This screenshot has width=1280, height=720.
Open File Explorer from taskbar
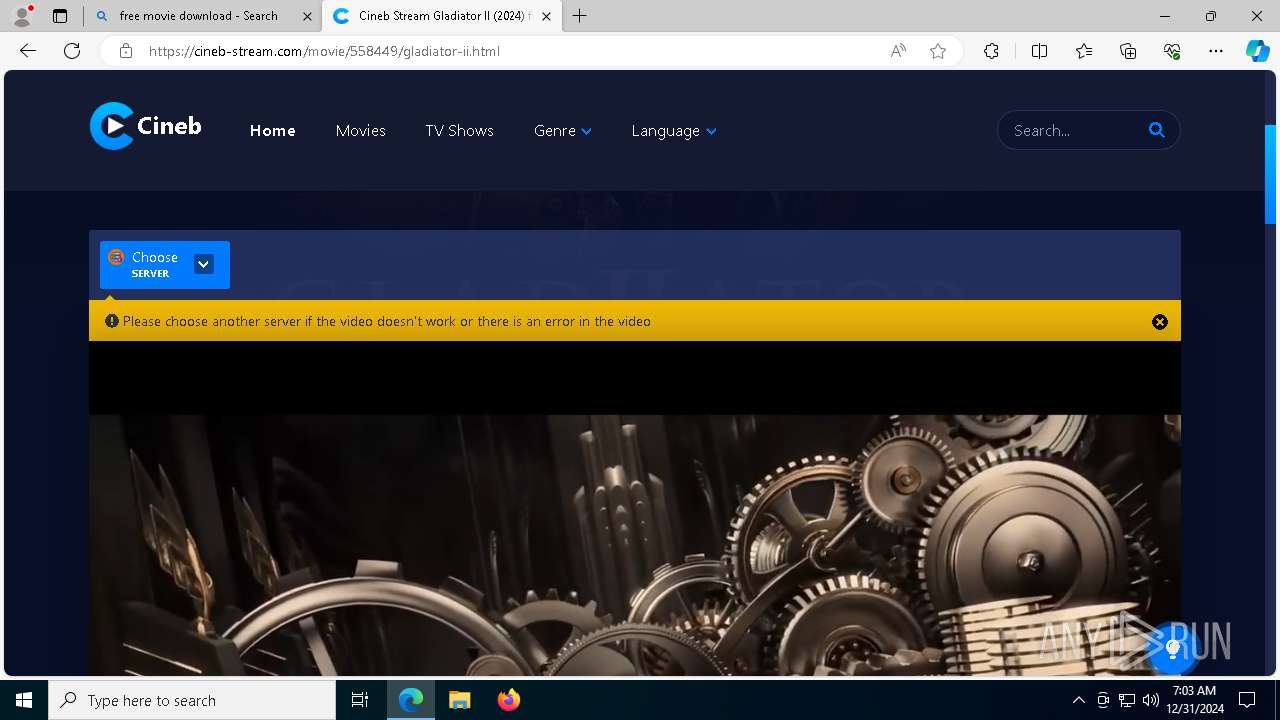(x=459, y=700)
